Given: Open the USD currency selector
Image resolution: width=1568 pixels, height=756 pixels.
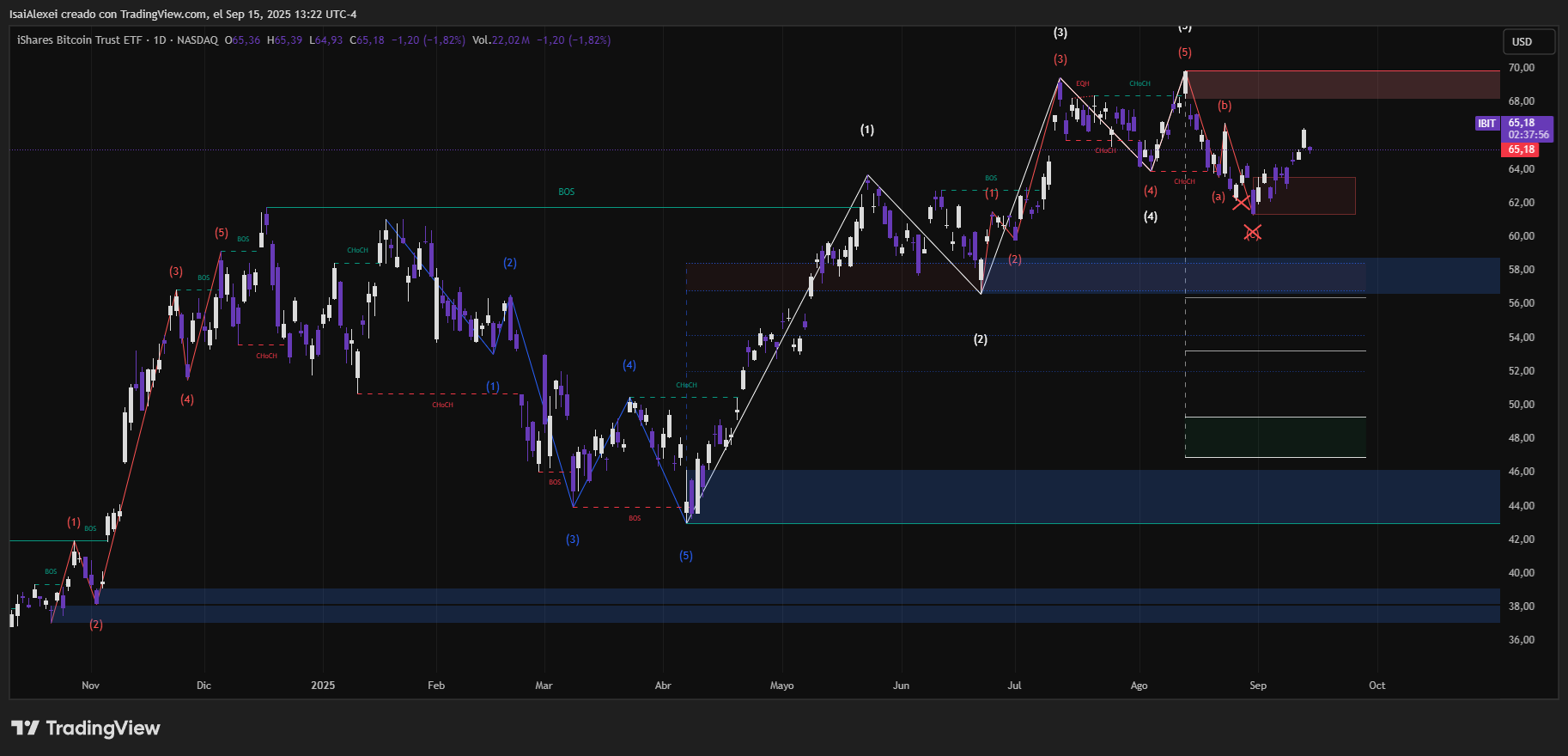Looking at the screenshot, I should pyautogui.click(x=1528, y=41).
